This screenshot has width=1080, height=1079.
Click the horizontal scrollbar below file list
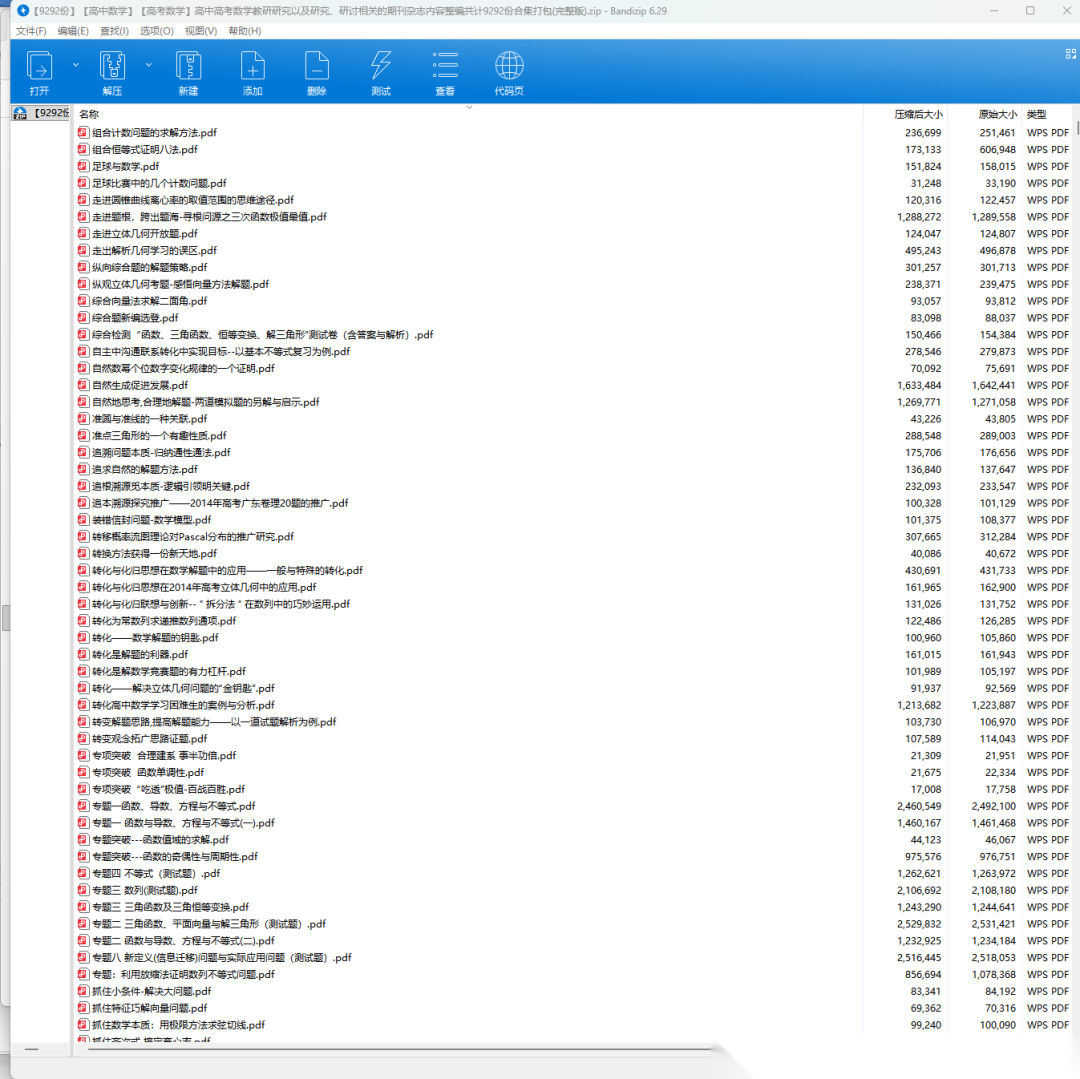pos(400,1049)
